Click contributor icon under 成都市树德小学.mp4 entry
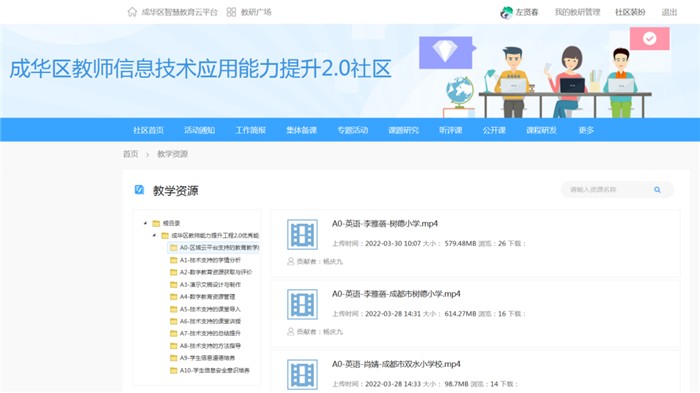This screenshot has width=700, height=393. (291, 331)
